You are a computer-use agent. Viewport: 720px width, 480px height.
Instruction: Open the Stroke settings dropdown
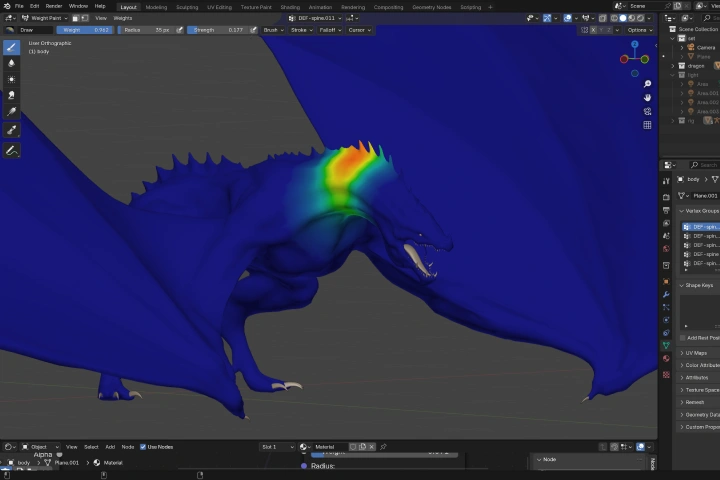pos(301,30)
